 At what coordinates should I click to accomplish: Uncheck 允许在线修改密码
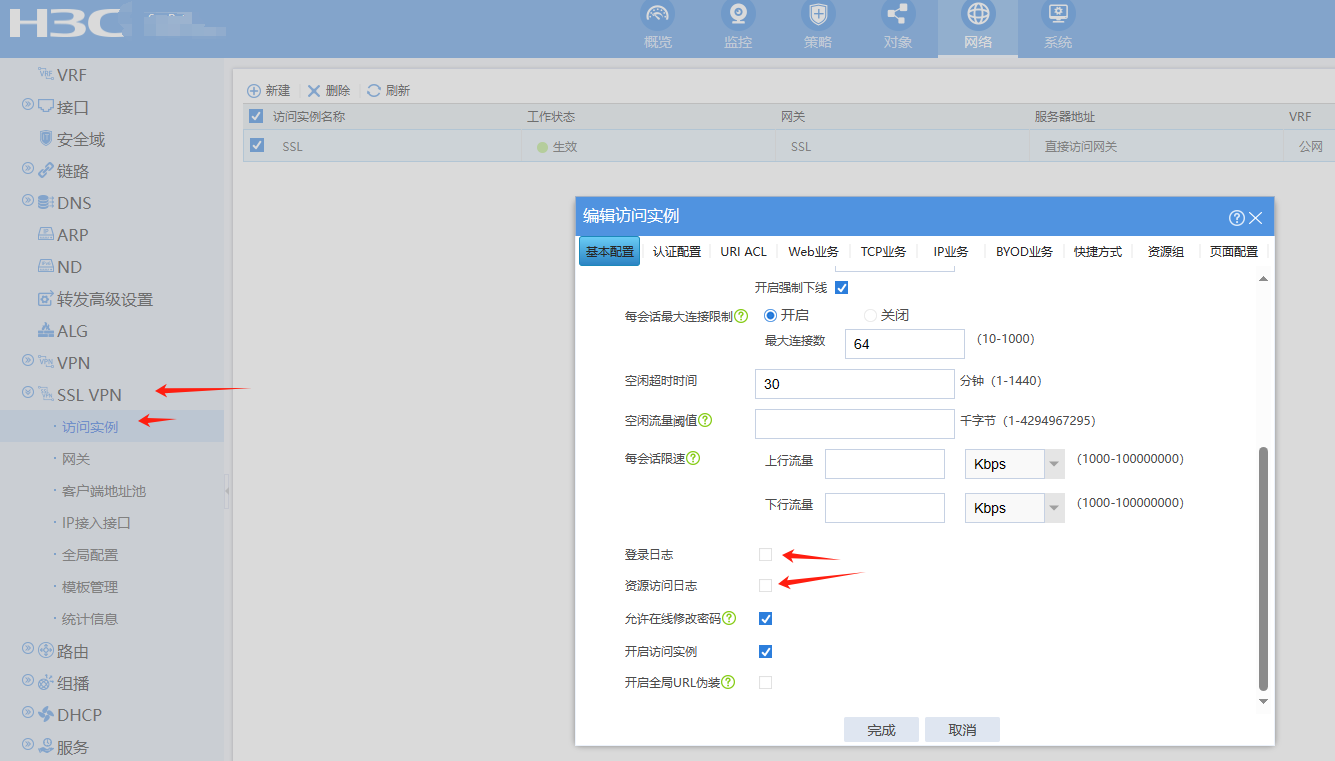click(765, 618)
